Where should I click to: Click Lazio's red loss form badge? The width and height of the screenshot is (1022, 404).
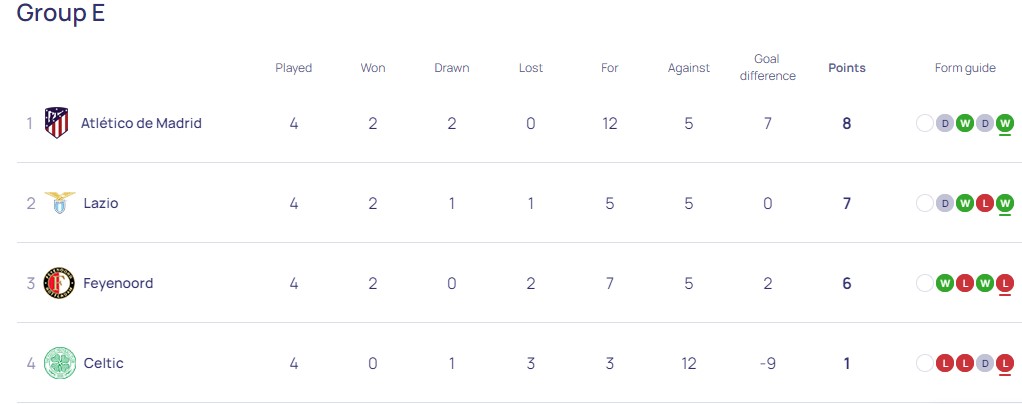(985, 203)
